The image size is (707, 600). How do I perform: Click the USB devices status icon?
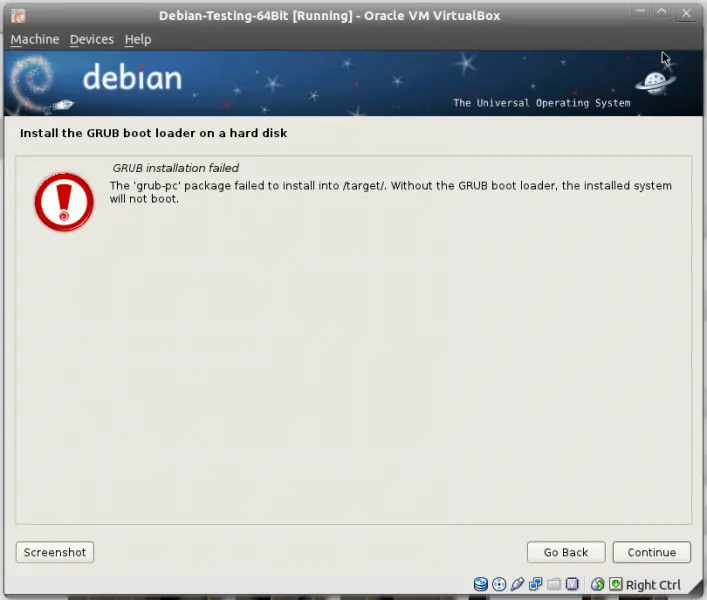tap(517, 584)
